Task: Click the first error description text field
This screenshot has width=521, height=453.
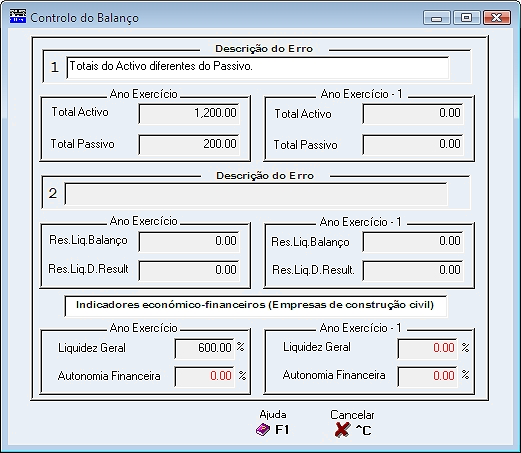Action: point(257,68)
